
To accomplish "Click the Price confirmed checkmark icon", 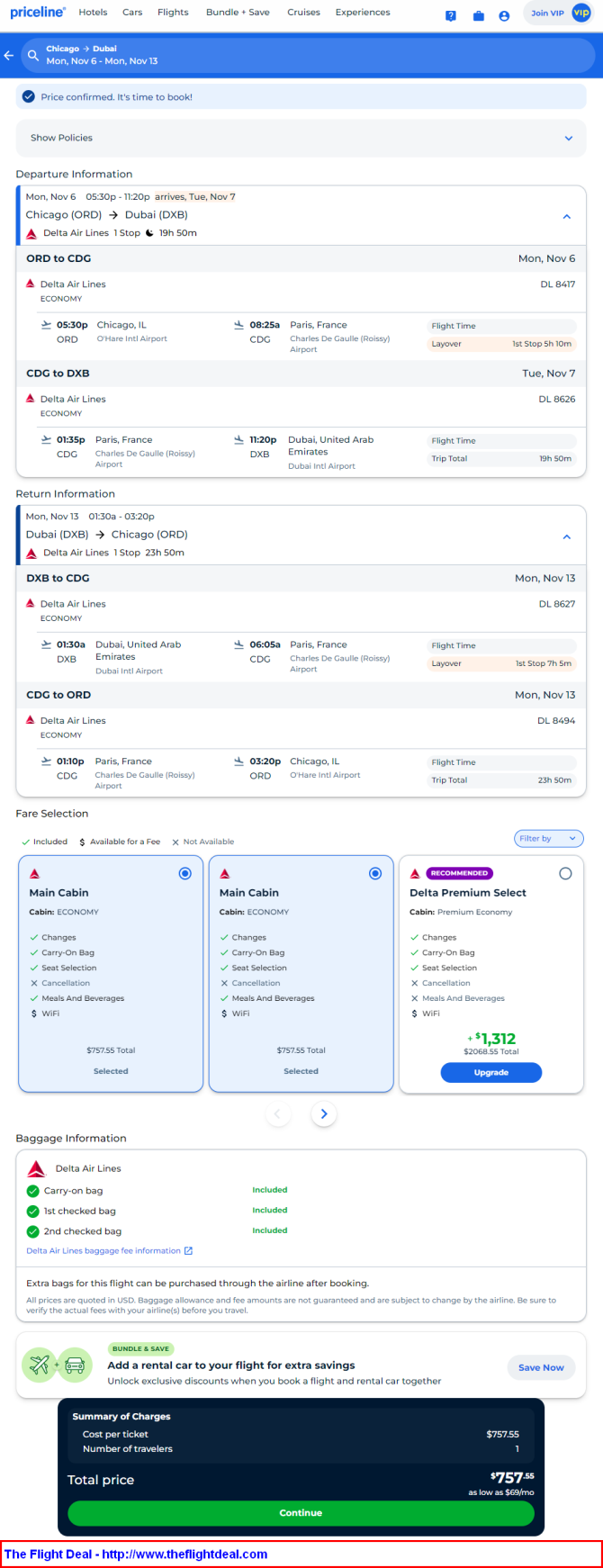I will pos(29,96).
